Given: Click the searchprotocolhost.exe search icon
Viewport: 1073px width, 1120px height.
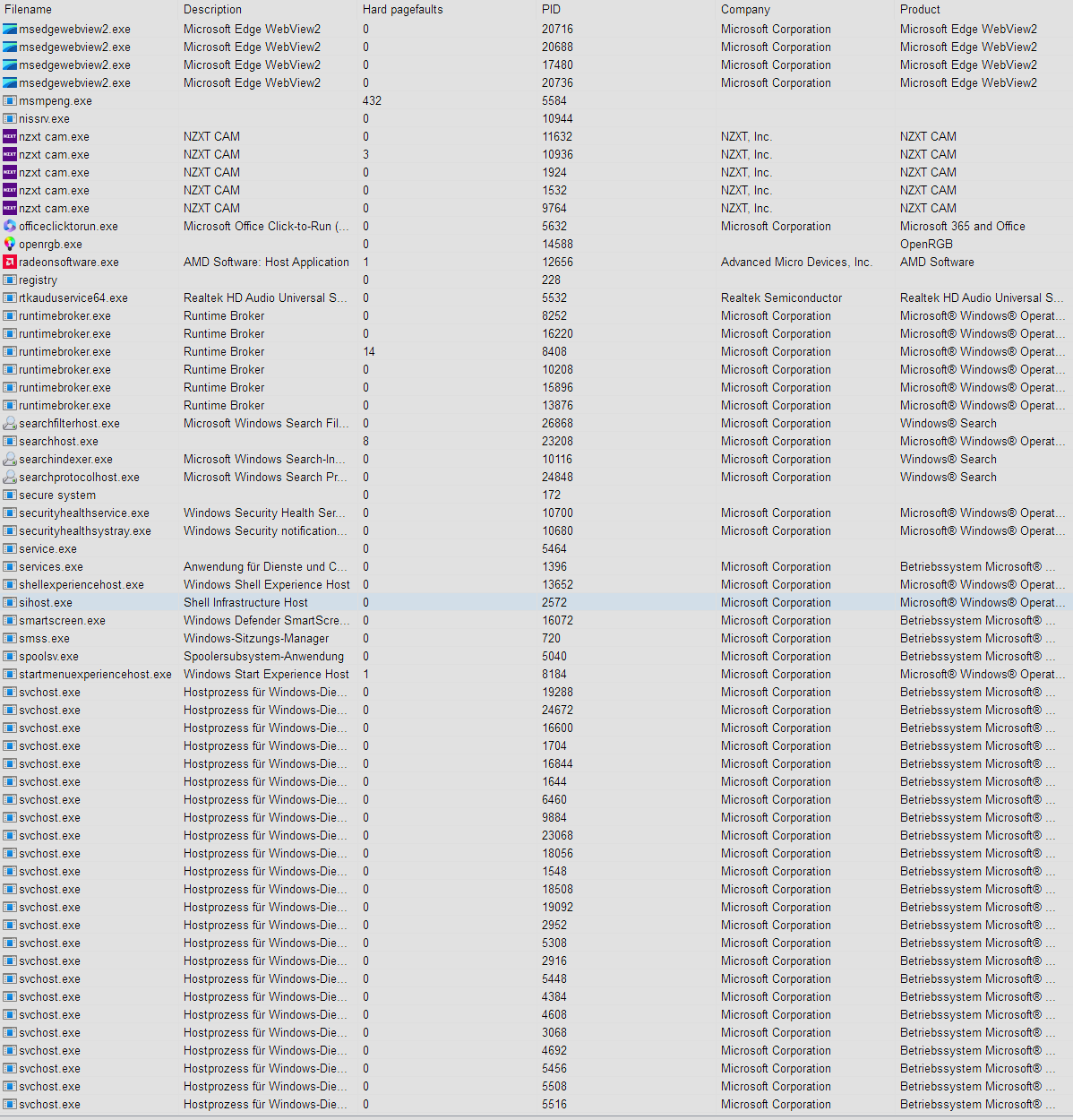Looking at the screenshot, I should click(10, 477).
